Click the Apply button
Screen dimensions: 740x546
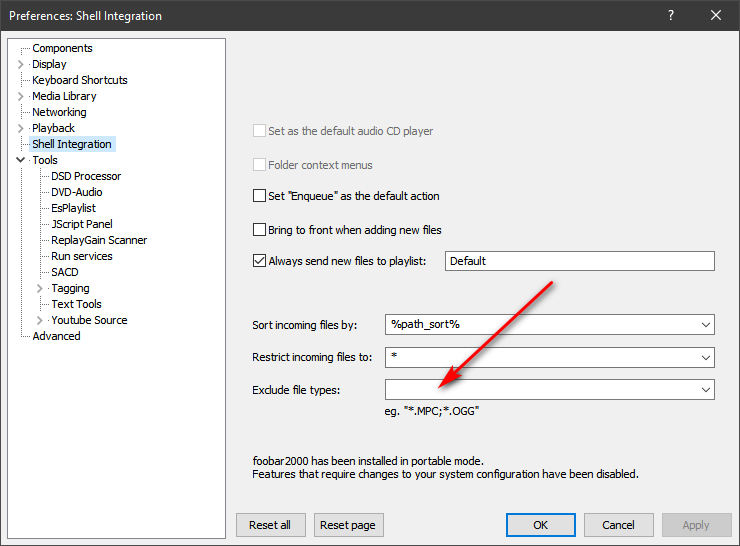click(x=696, y=525)
